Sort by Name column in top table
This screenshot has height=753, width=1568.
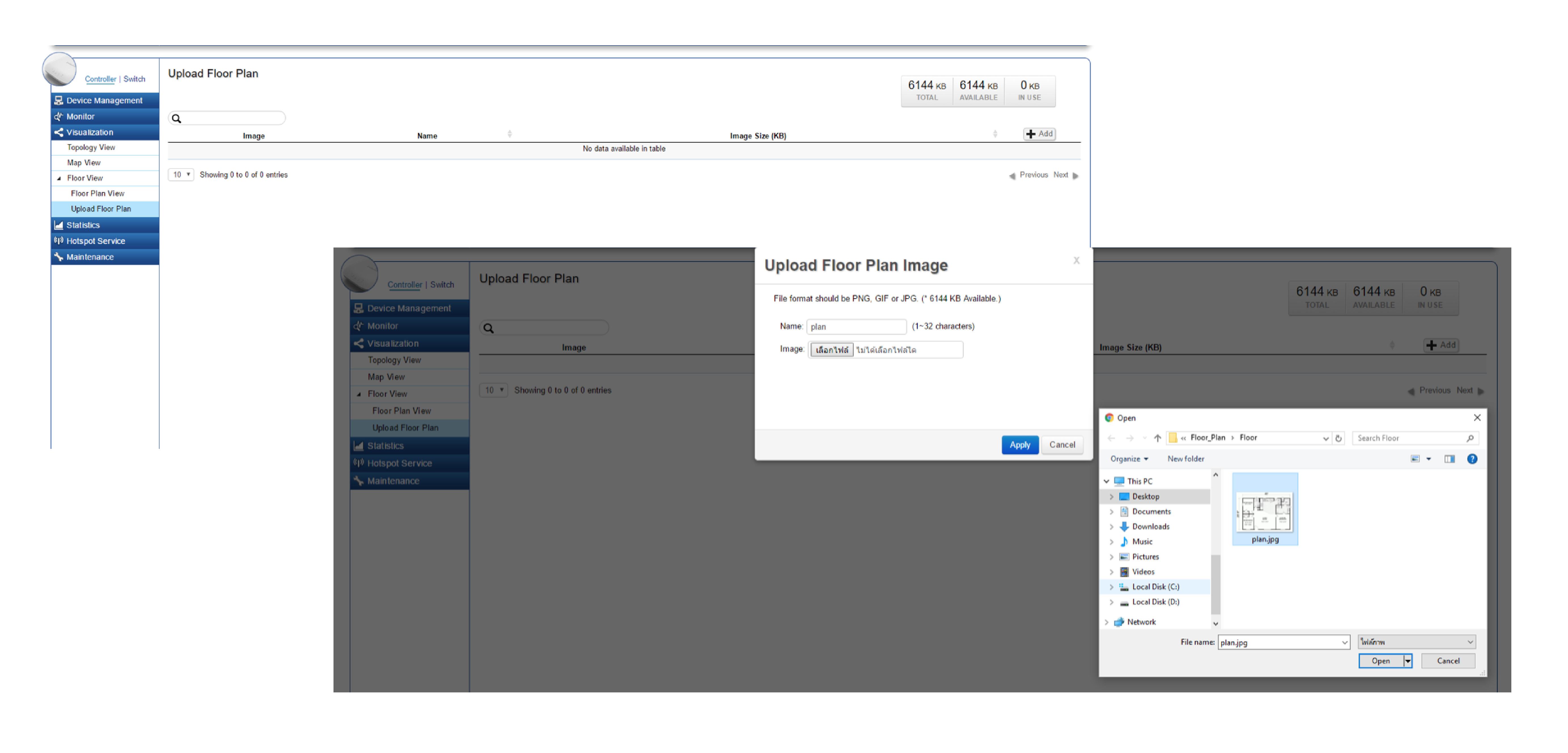[x=427, y=136]
